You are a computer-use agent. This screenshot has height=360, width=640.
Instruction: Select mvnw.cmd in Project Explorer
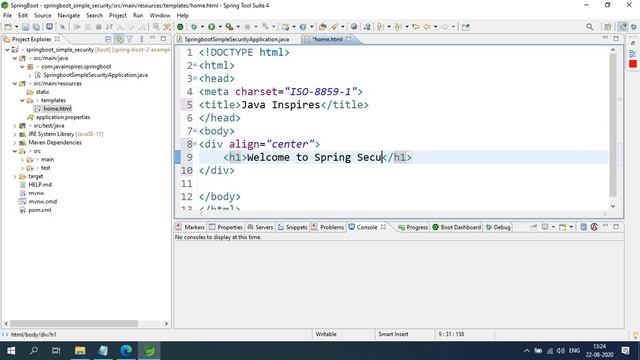pyautogui.click(x=42, y=202)
